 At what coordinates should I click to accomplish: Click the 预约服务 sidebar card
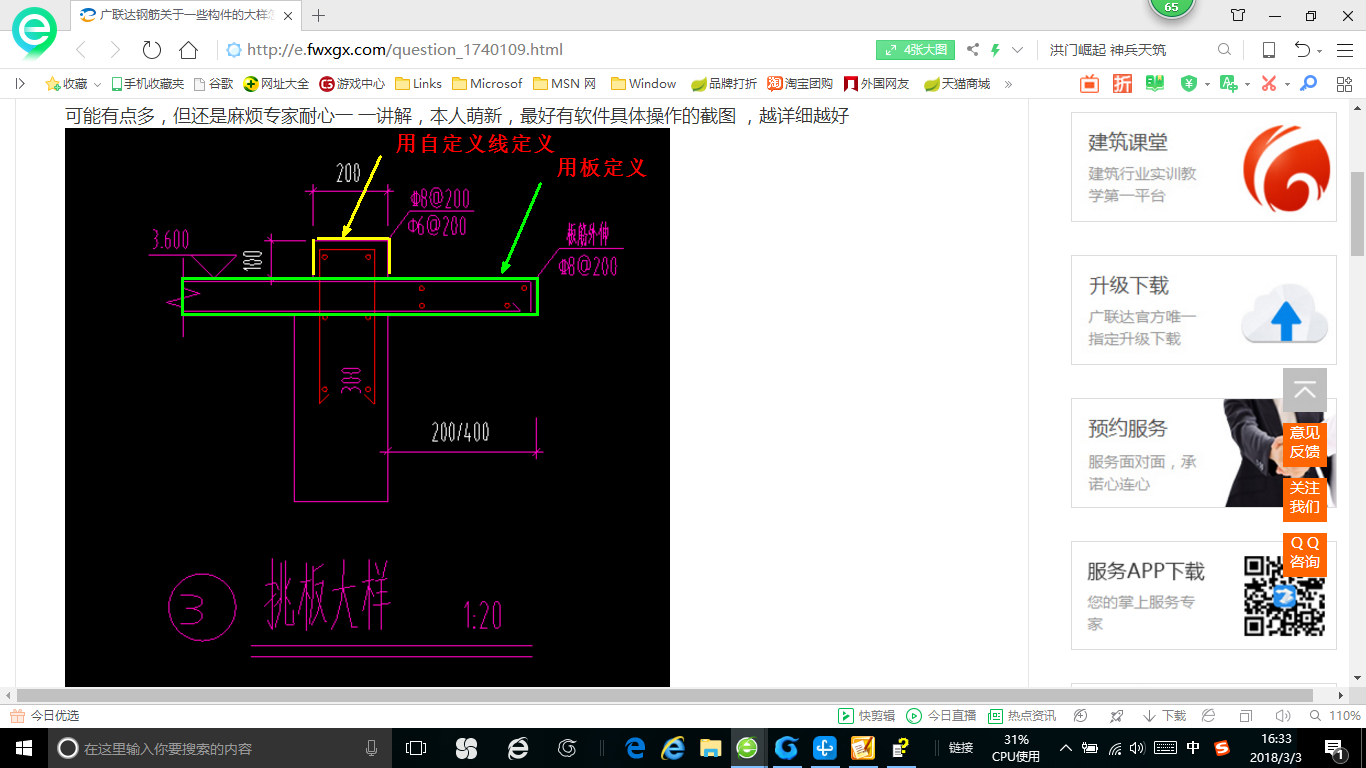(1204, 453)
